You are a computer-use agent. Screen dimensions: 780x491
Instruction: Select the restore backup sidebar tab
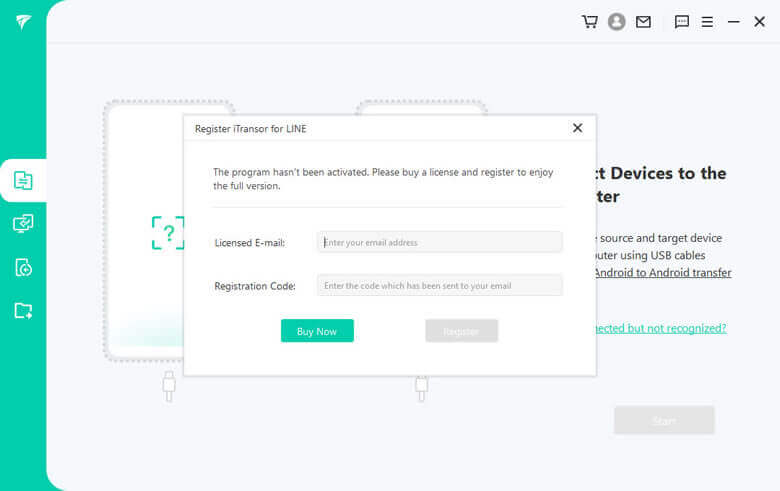click(x=23, y=267)
